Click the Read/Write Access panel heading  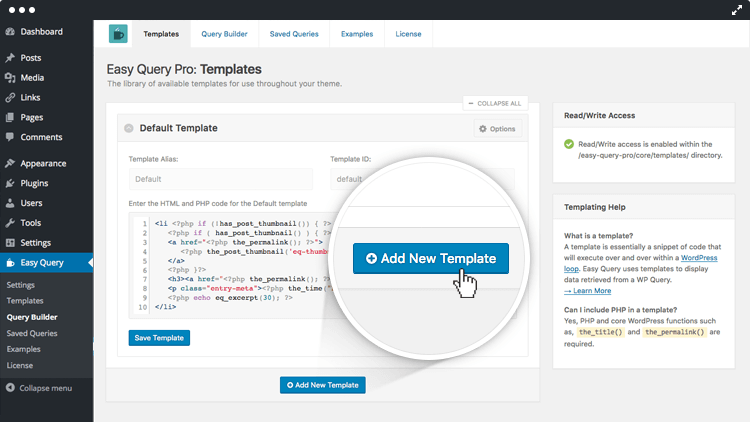599,115
